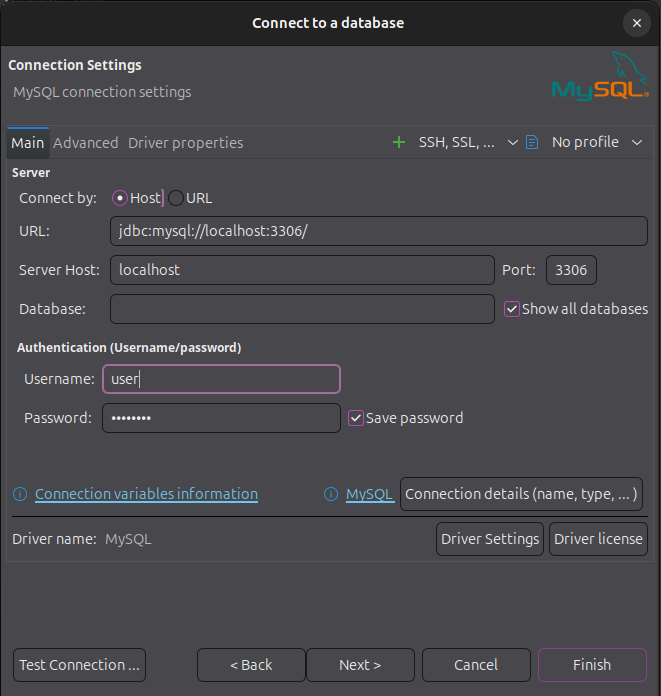Select the URL radio button
The height and width of the screenshot is (696, 661).
(176, 198)
